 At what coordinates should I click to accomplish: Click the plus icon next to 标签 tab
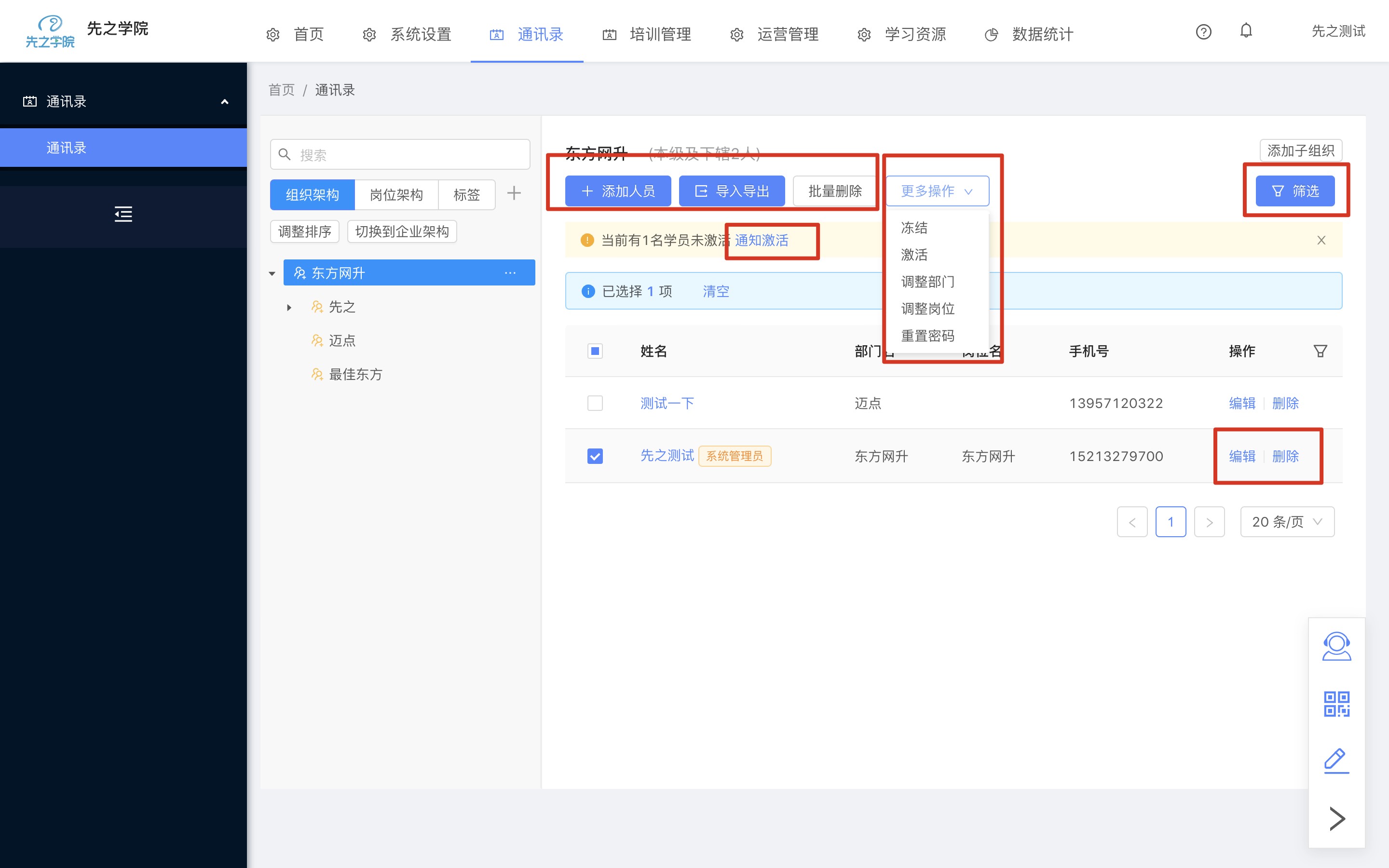(514, 193)
